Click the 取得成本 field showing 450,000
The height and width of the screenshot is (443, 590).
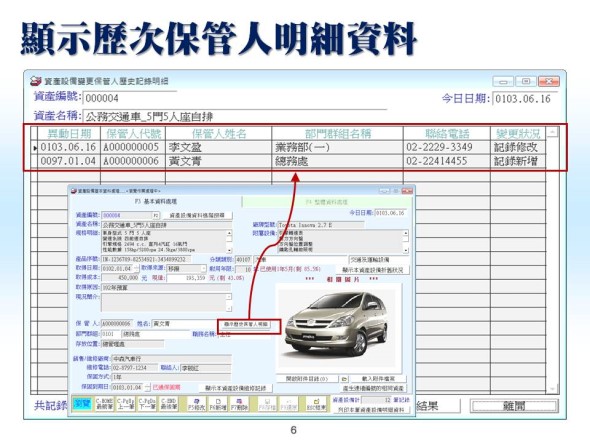[x=120, y=277]
